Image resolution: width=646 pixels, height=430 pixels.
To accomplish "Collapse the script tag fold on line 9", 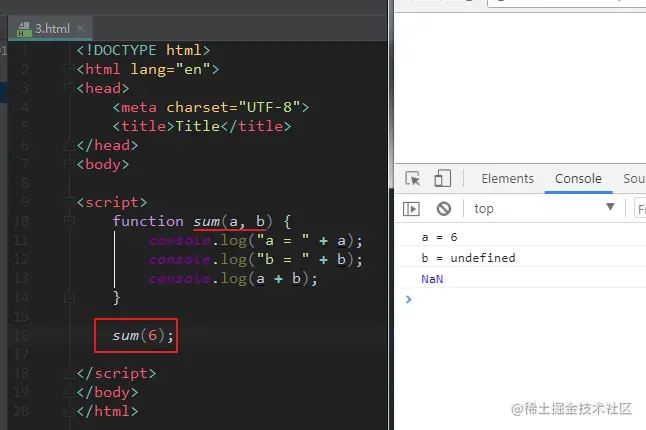I will (69, 202).
